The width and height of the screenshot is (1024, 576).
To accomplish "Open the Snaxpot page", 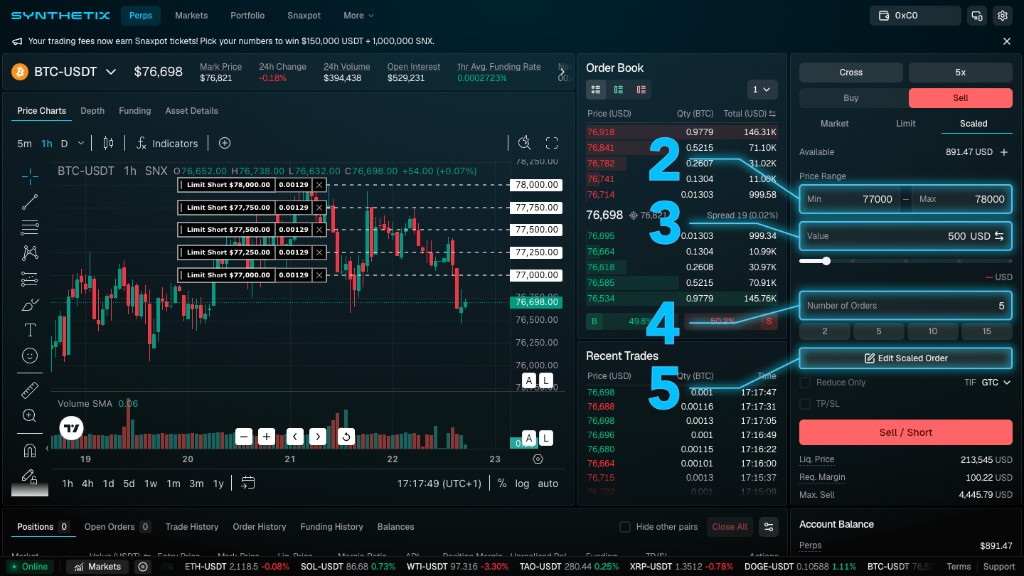I will [x=304, y=16].
